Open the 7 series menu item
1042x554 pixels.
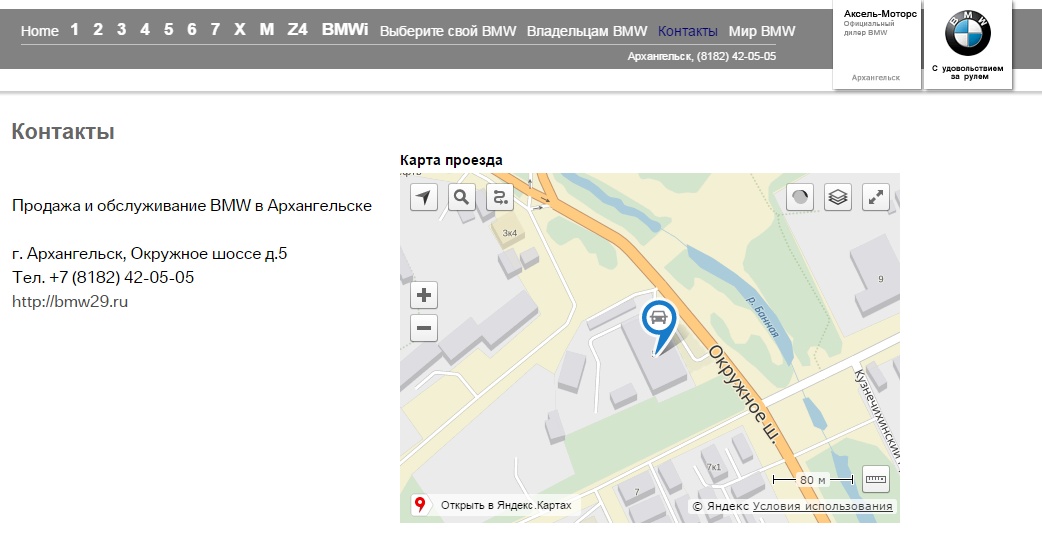[215, 30]
